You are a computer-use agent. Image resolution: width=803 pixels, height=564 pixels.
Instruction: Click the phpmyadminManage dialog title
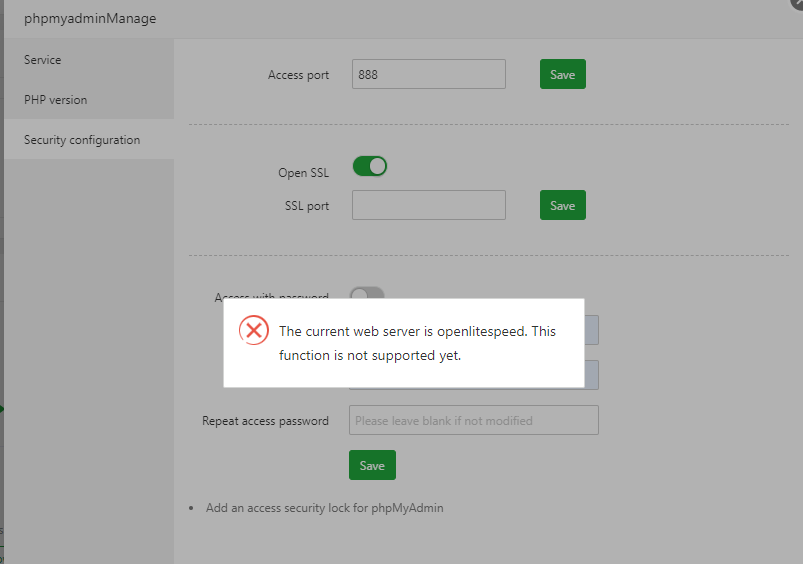(x=90, y=18)
